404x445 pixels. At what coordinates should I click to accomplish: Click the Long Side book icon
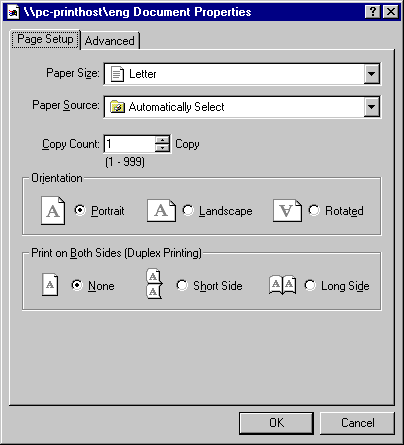click(282, 285)
